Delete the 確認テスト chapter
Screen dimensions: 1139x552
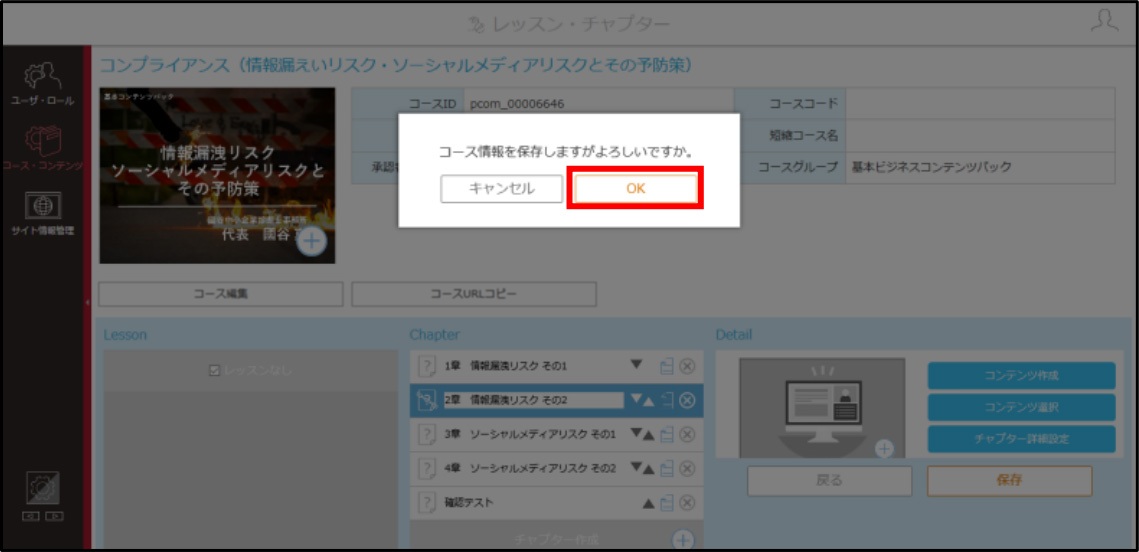pyautogui.click(x=687, y=503)
